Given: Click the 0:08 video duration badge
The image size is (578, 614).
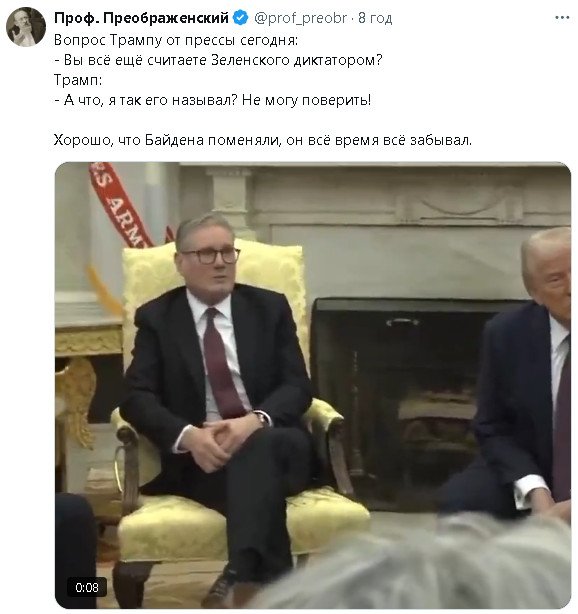Looking at the screenshot, I should 87,587.
